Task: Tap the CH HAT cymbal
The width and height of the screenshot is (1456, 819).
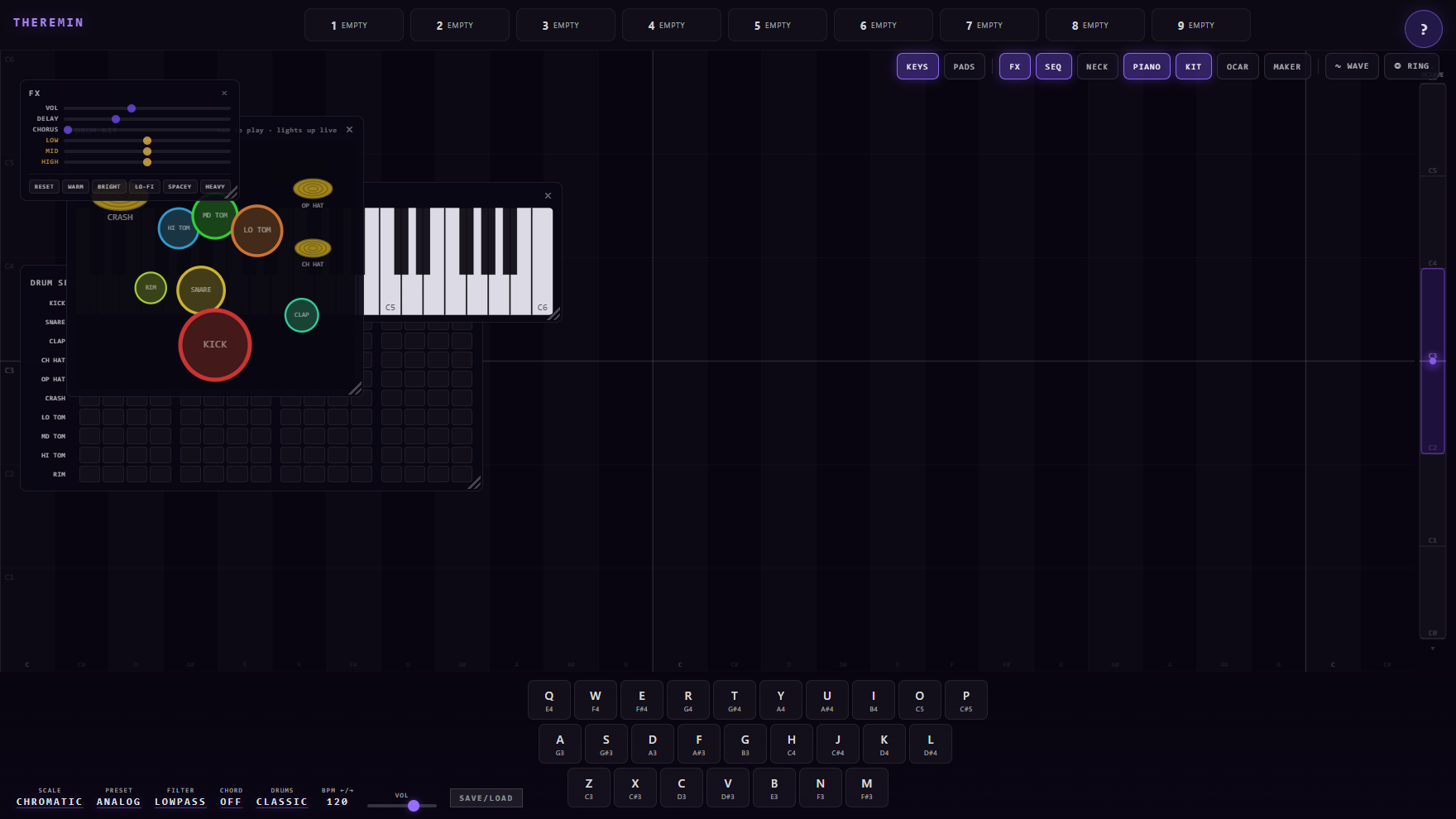Action: coord(313,248)
